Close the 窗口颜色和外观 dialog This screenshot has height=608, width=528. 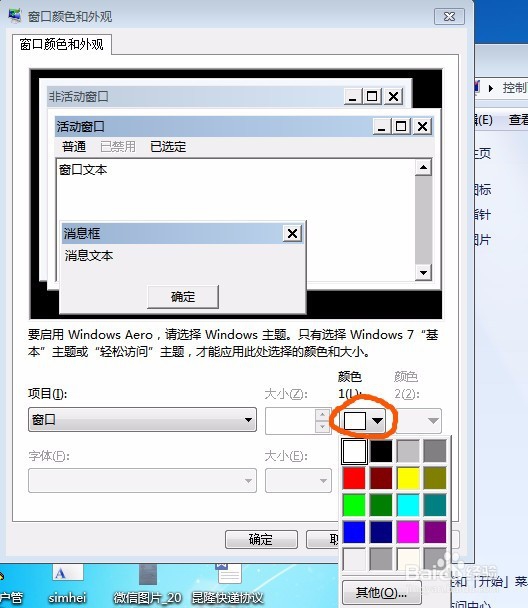(x=449, y=16)
